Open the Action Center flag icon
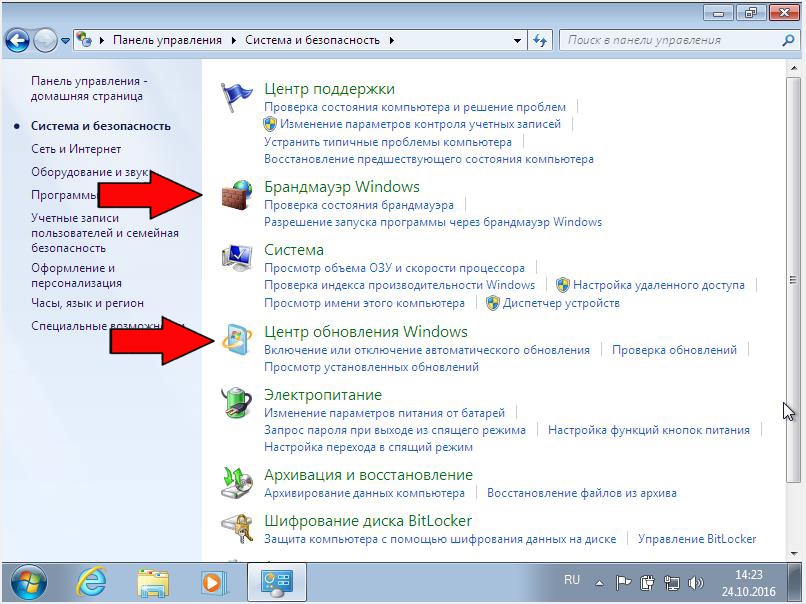806x604 pixels. (x=236, y=97)
